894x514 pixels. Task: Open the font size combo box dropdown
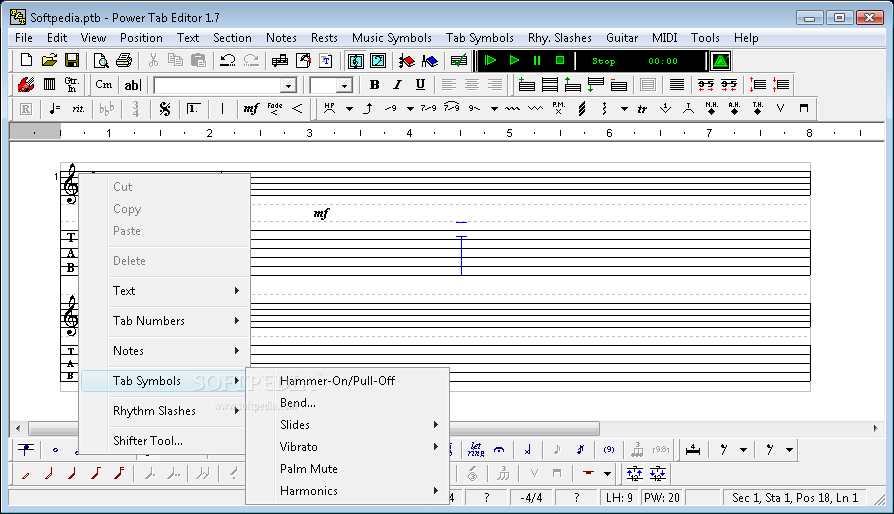click(344, 85)
